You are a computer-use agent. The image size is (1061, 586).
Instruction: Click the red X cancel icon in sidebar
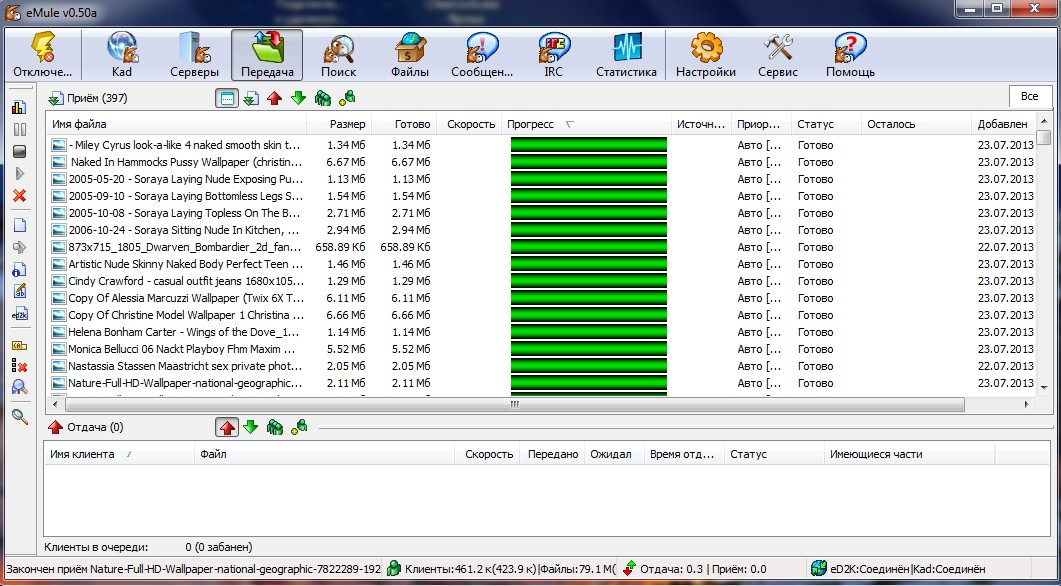[20, 196]
